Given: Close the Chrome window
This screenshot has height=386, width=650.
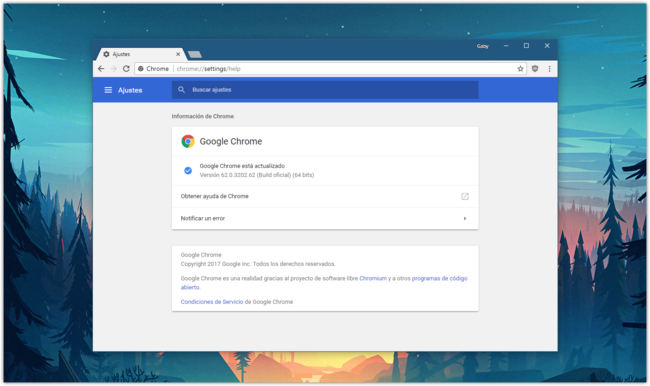Looking at the screenshot, I should (547, 46).
